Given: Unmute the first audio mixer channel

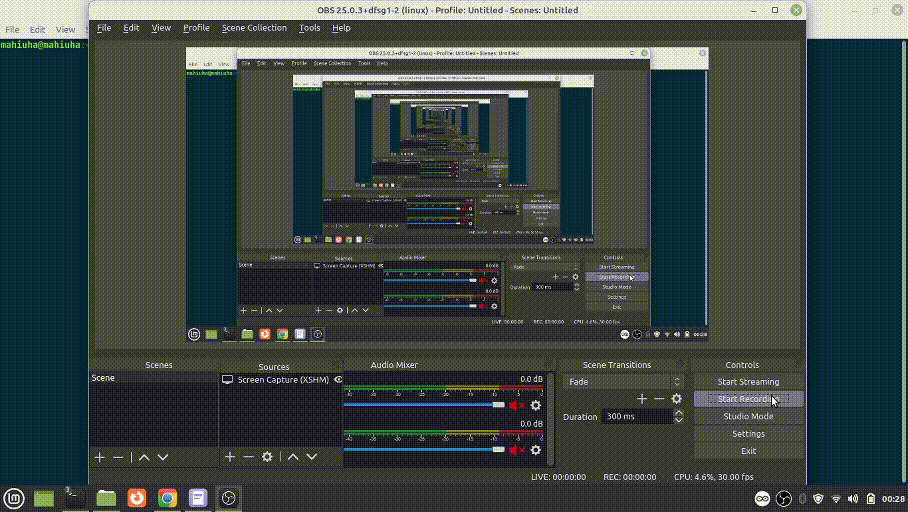Looking at the screenshot, I should (x=517, y=405).
